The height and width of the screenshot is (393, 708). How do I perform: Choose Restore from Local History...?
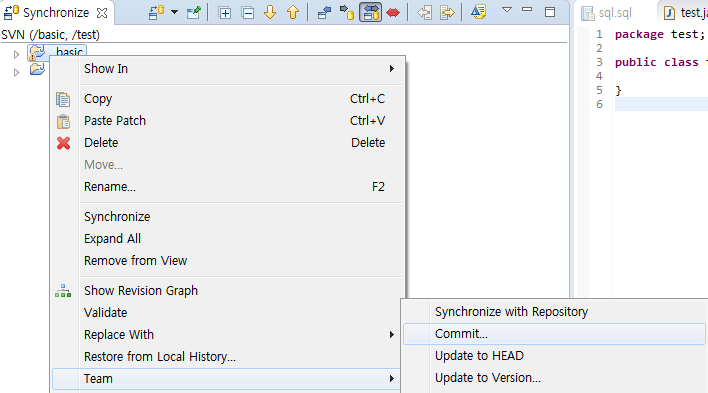click(x=228, y=357)
